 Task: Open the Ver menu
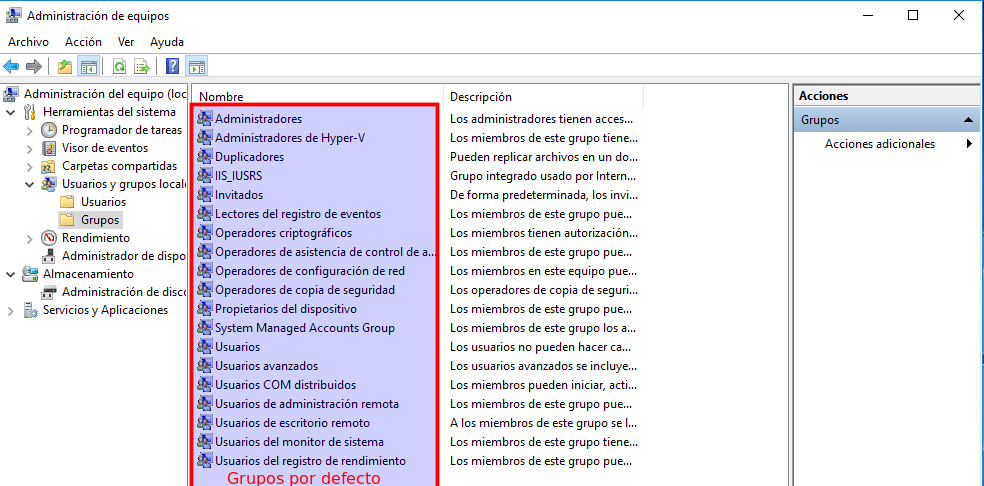(126, 42)
